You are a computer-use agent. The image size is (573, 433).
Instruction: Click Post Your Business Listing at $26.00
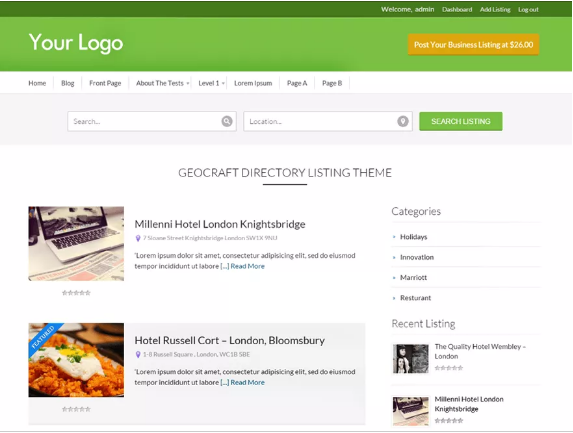pyautogui.click(x=473, y=45)
